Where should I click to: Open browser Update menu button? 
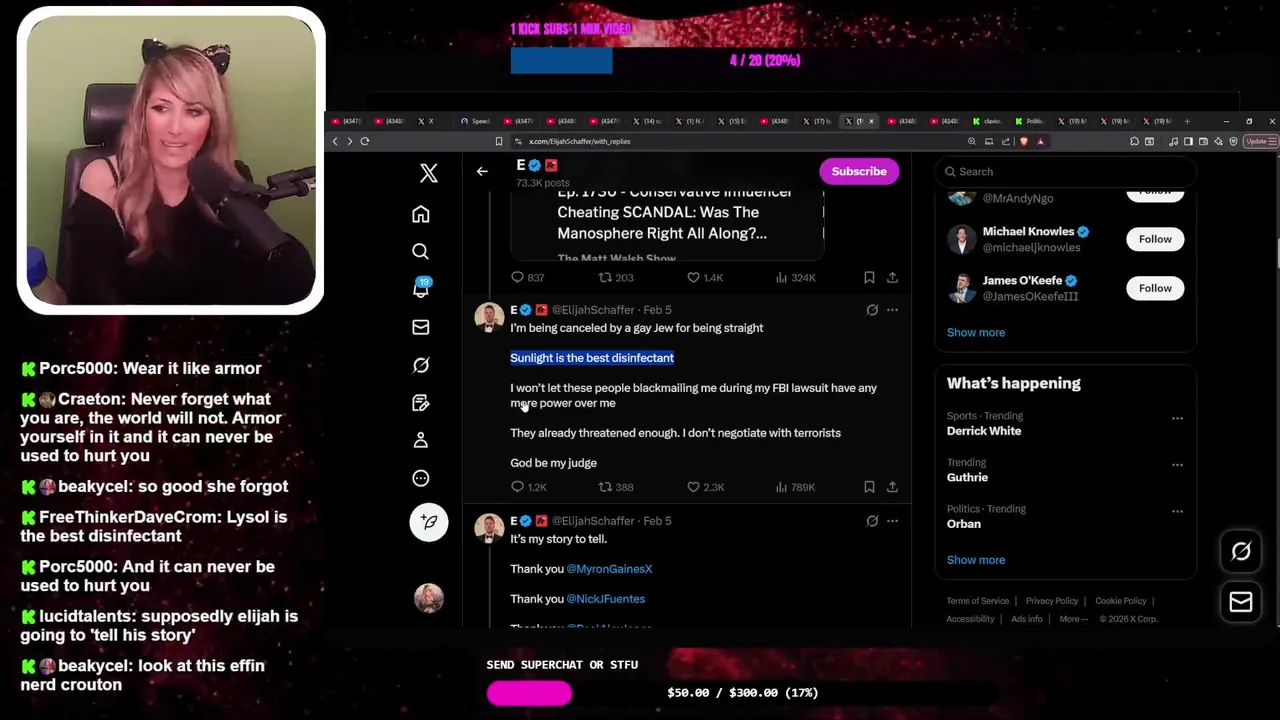[x=1259, y=141]
